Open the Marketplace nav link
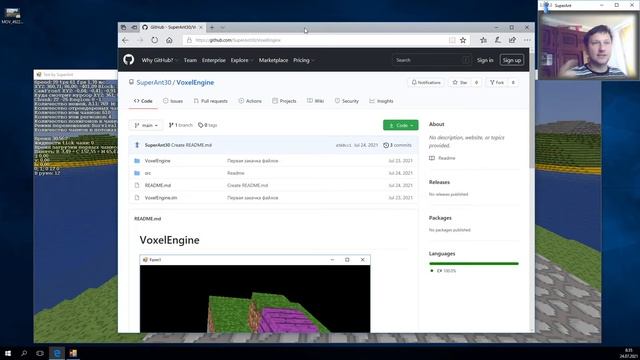 click(x=273, y=60)
